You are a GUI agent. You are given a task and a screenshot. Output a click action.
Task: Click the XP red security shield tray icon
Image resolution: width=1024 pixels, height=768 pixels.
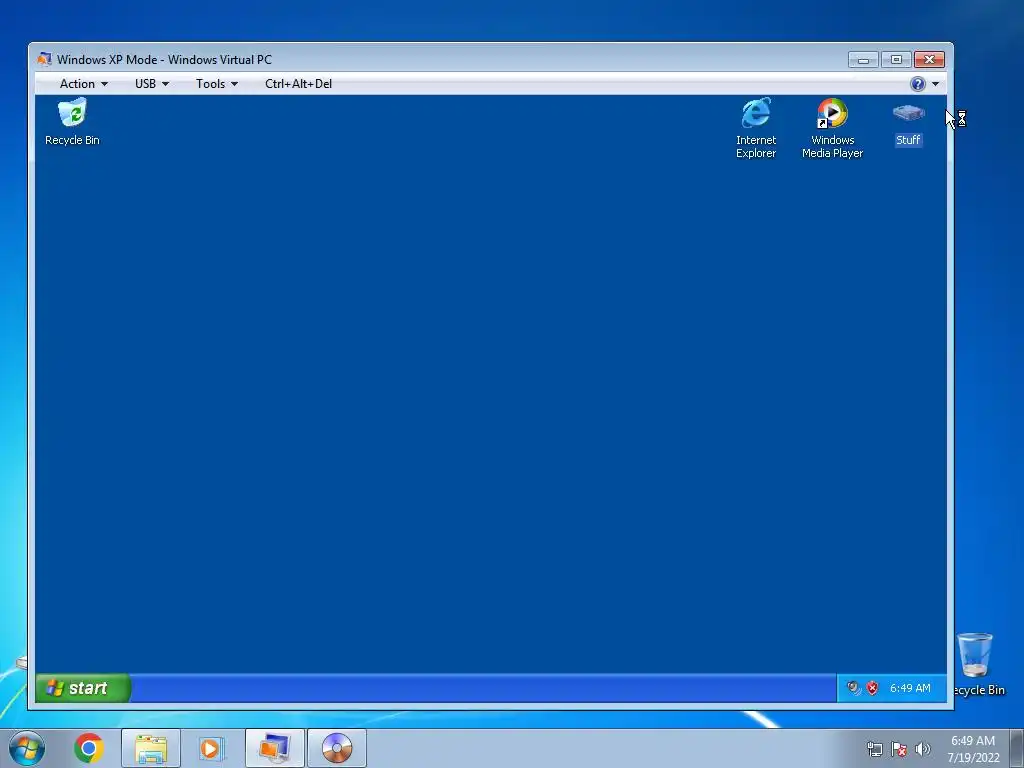[872, 688]
